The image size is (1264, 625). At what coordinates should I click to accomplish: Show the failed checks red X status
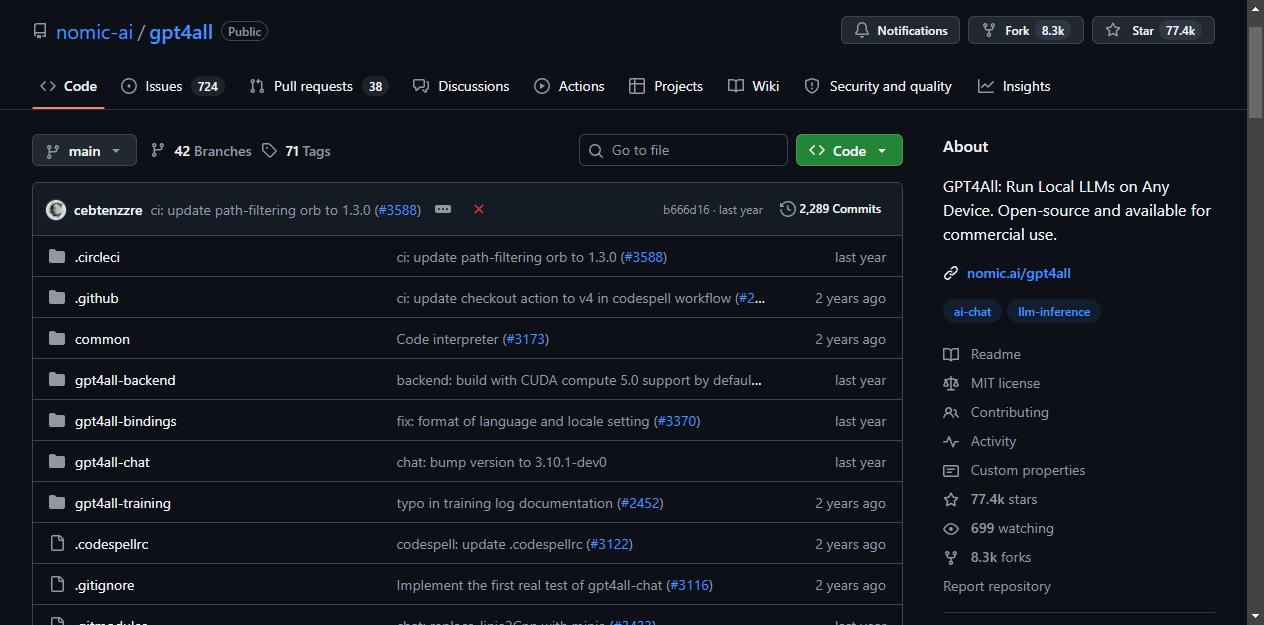479,209
